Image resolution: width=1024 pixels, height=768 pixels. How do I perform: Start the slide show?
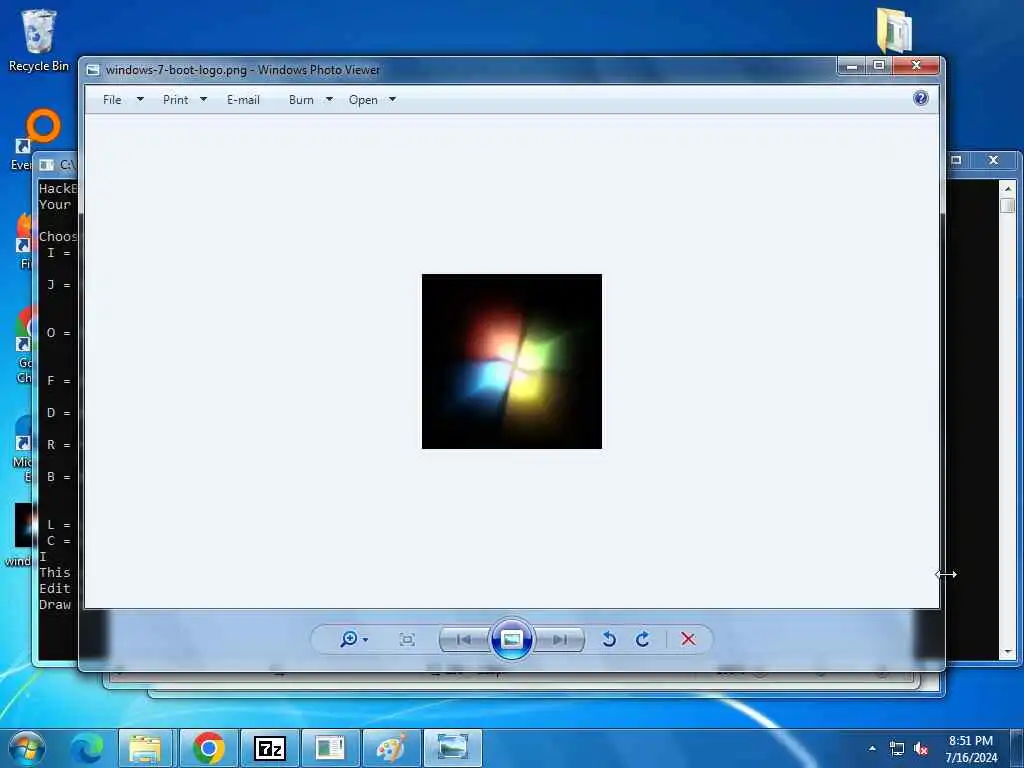pos(511,639)
